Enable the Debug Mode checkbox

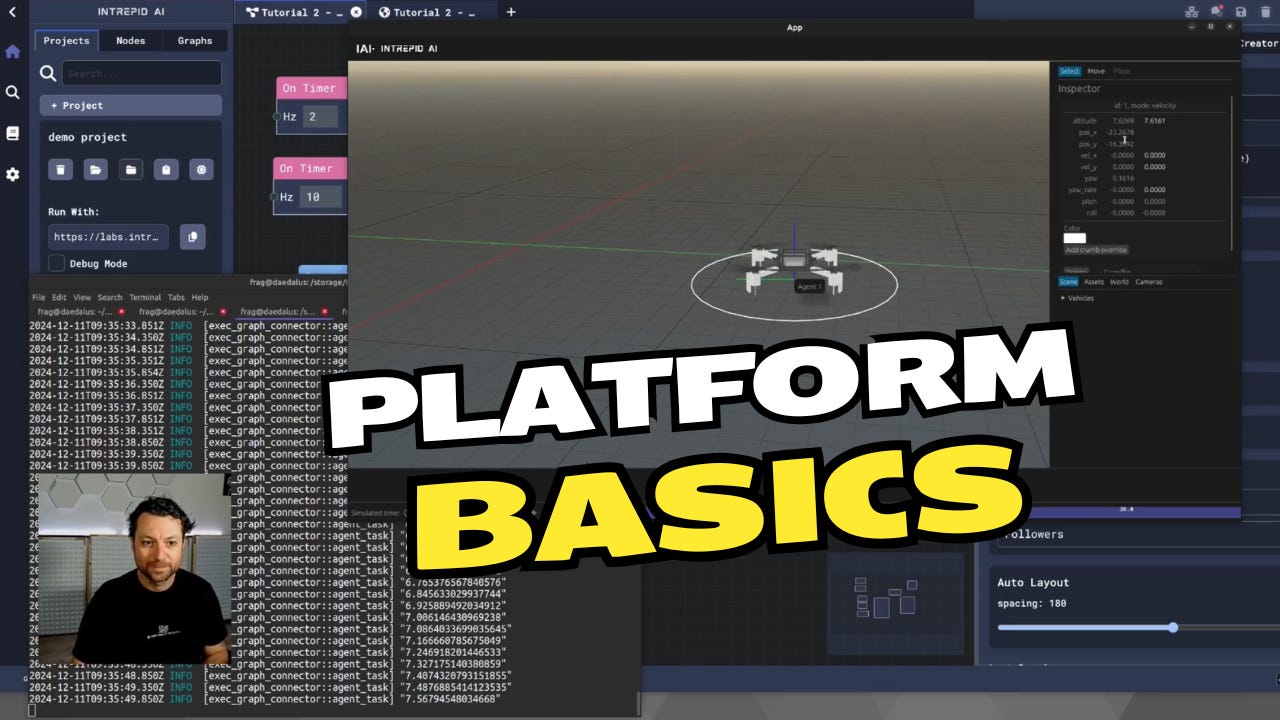point(56,263)
